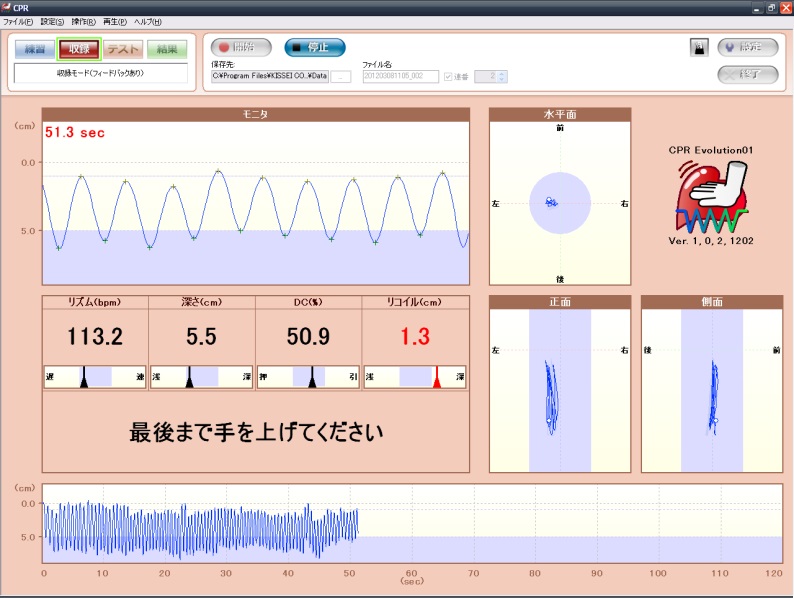794x598 pixels.
Task: Open the ヘルプ(H) menu
Action: [147, 21]
